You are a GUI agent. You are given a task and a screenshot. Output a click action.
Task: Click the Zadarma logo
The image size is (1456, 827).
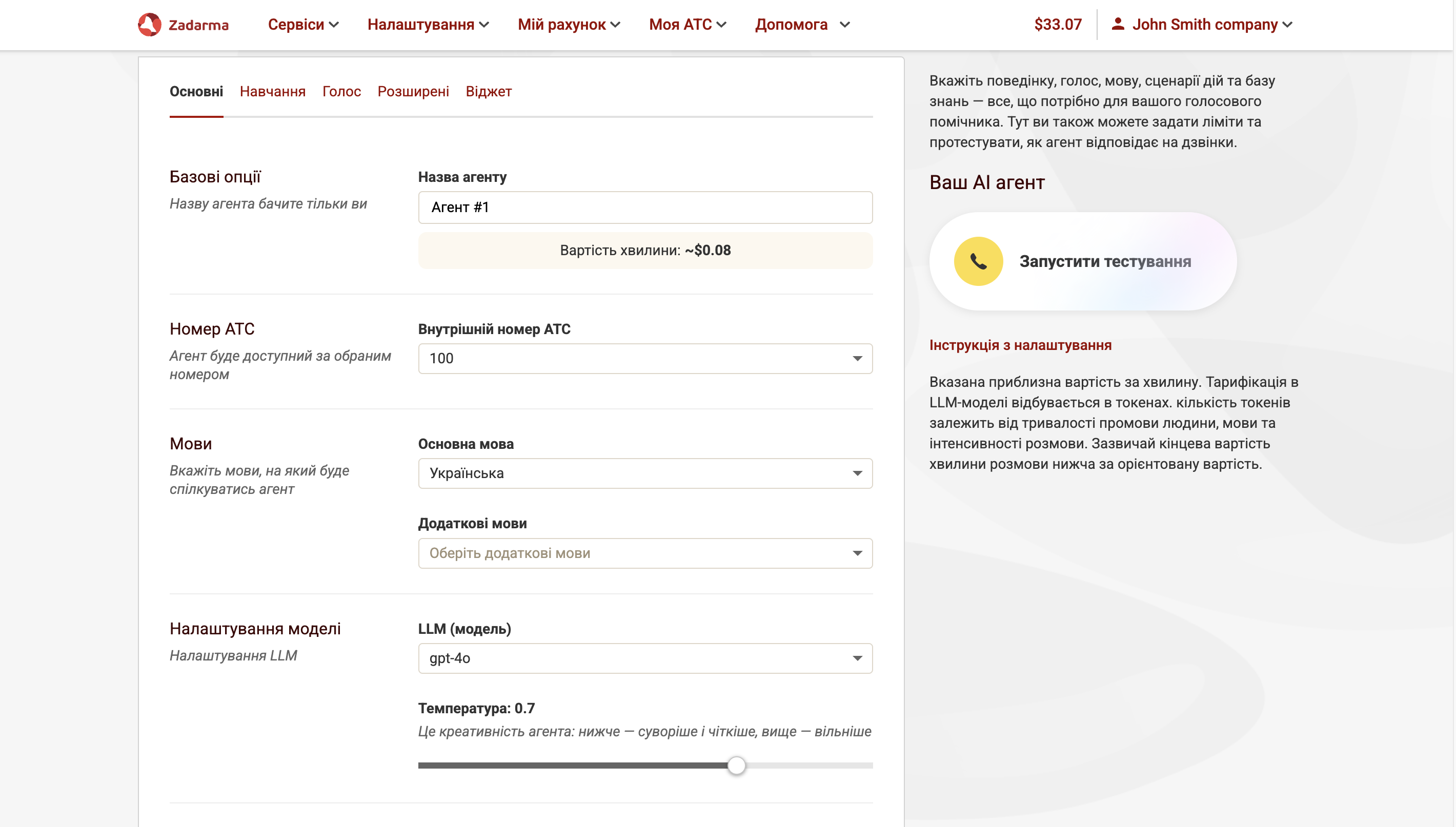pyautogui.click(x=183, y=25)
